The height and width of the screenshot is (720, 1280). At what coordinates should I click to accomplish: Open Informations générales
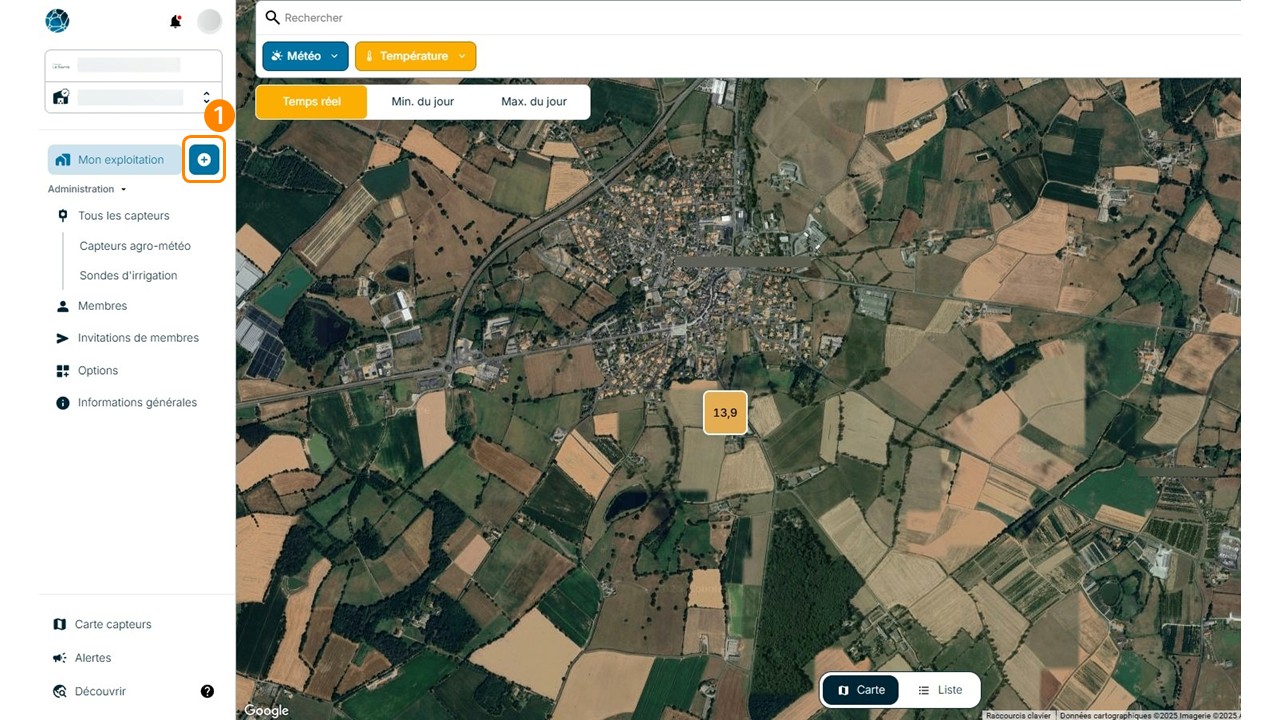click(137, 403)
